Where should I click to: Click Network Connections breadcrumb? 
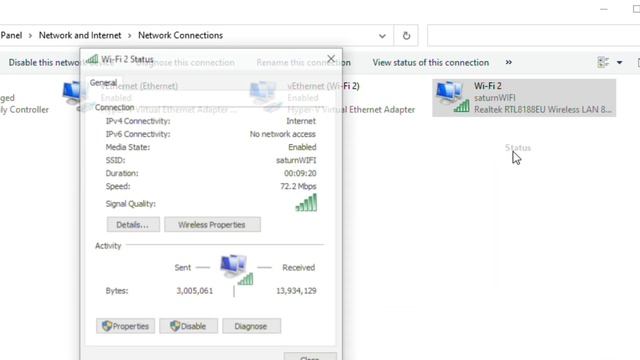pyautogui.click(x=180, y=36)
